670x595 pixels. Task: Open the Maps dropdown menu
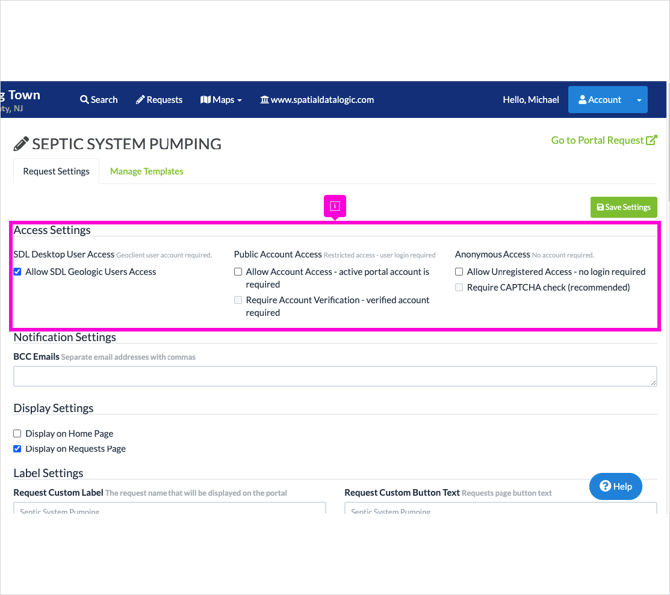(221, 100)
